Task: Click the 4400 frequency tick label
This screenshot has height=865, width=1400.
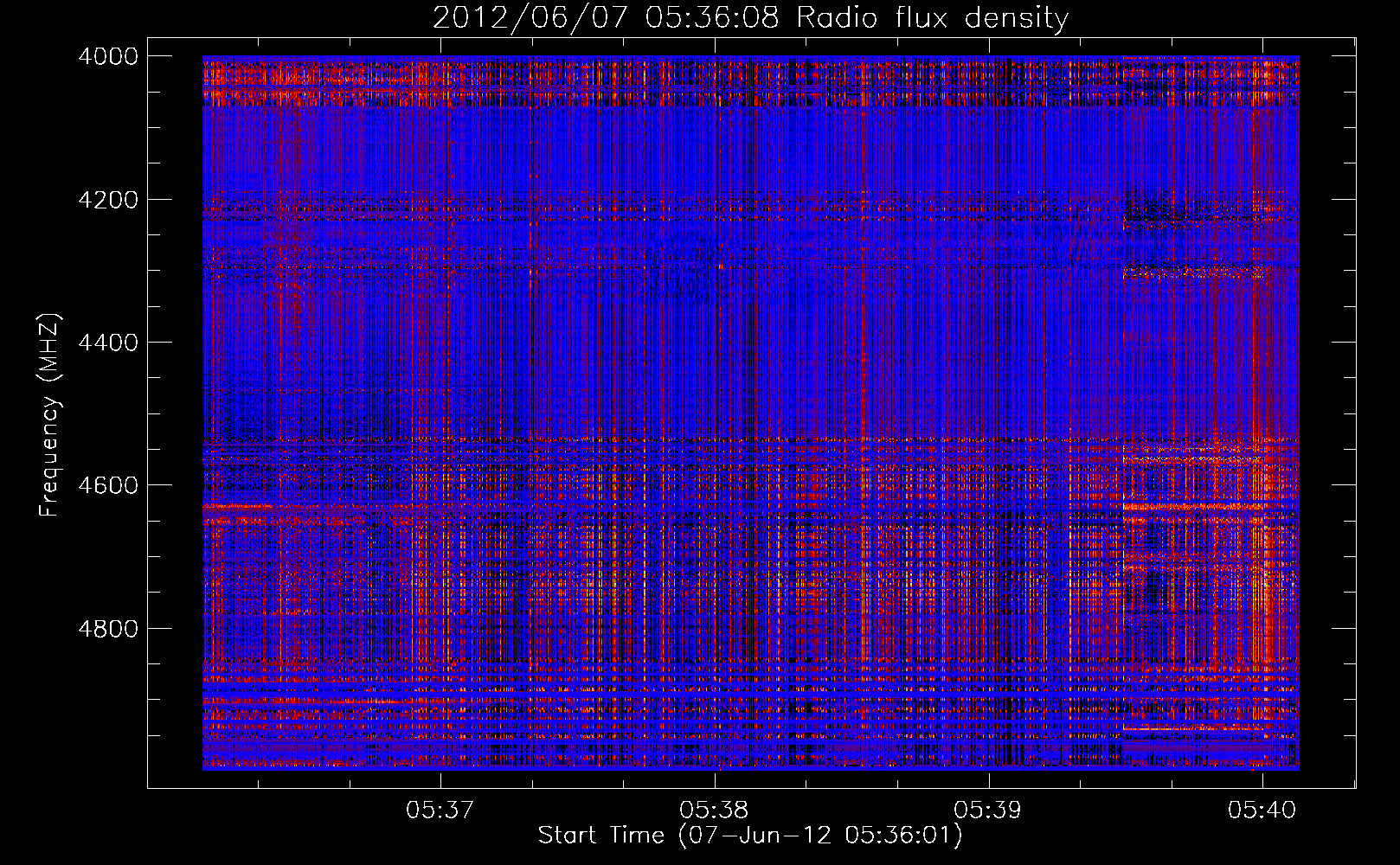Action: click(x=108, y=343)
